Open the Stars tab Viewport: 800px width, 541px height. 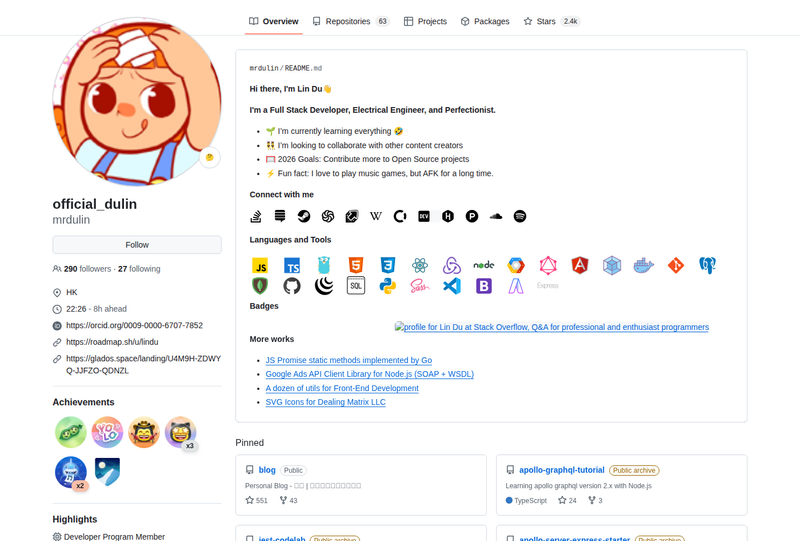pos(552,21)
